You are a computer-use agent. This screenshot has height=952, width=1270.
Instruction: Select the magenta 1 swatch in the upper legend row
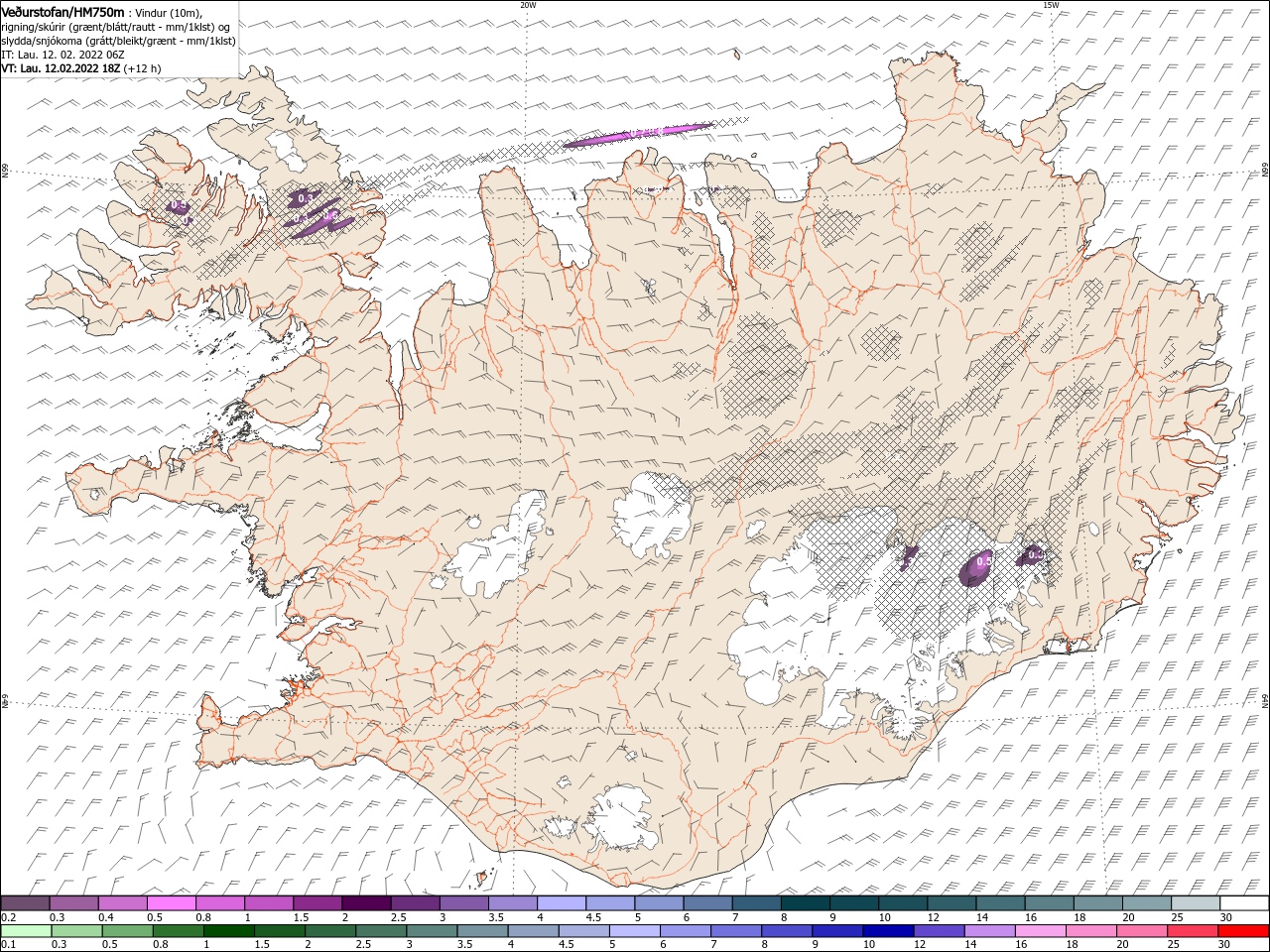point(269,902)
